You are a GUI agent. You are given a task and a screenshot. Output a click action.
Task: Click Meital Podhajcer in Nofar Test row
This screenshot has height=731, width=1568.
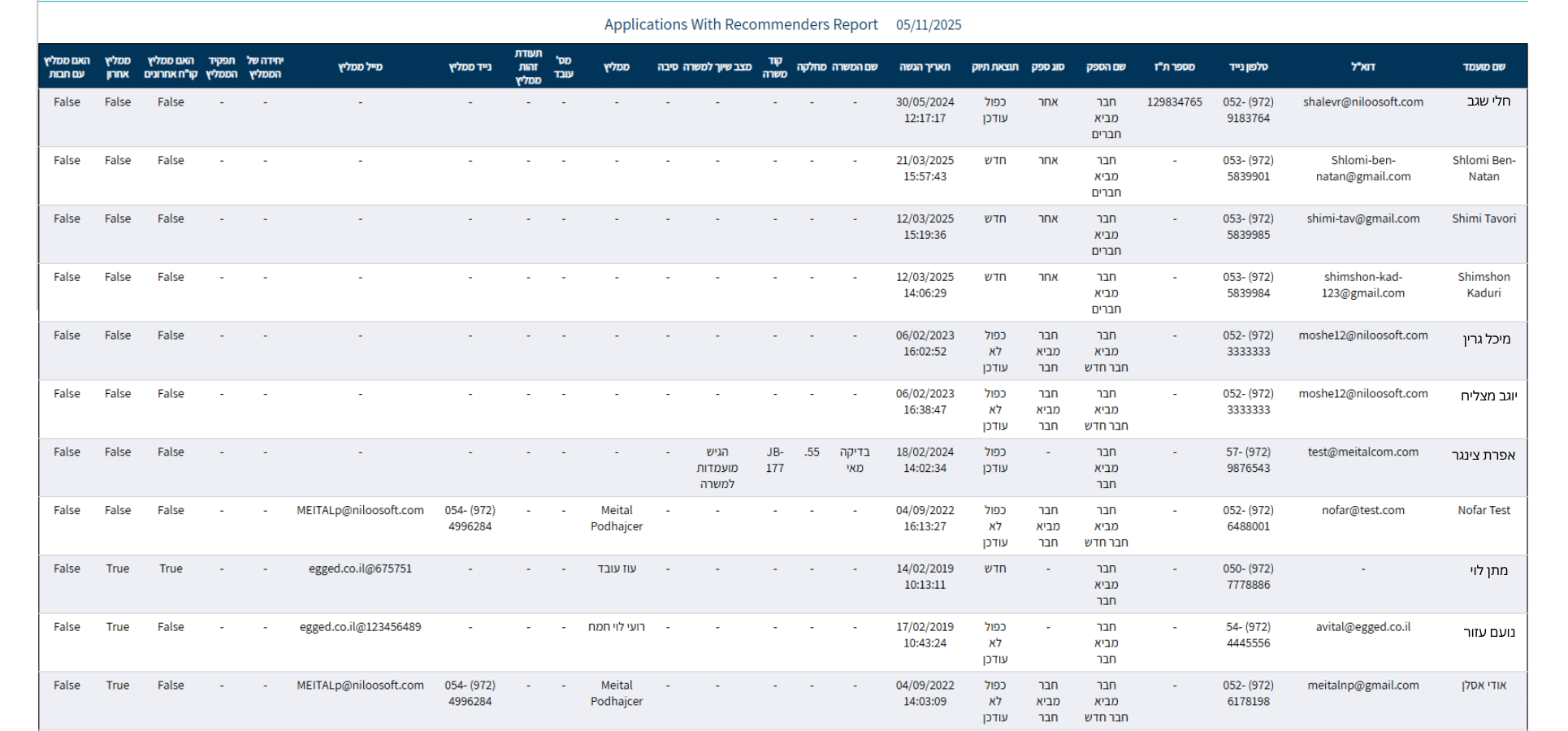coord(616,518)
